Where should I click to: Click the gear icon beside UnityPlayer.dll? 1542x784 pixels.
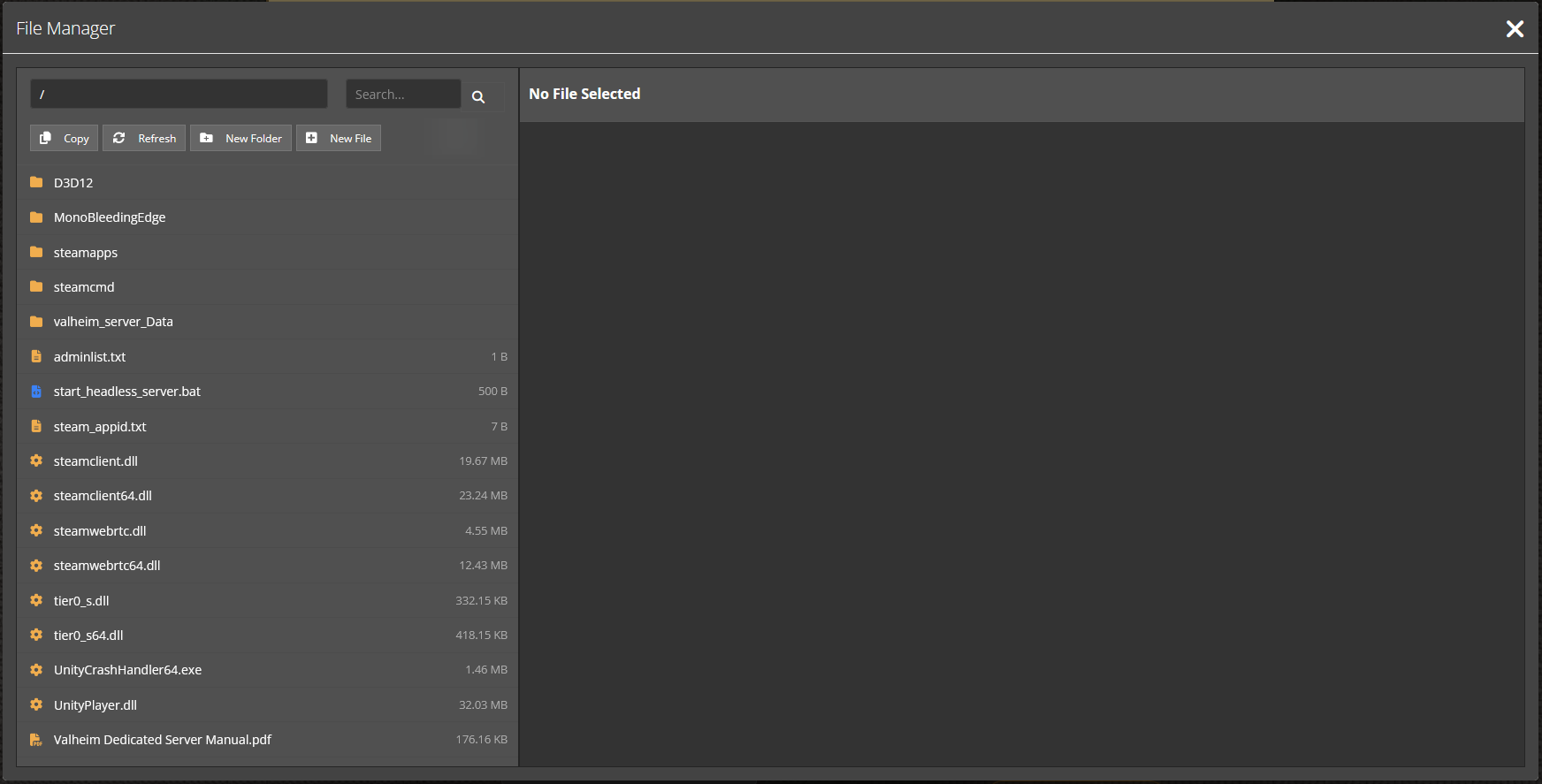click(x=36, y=704)
